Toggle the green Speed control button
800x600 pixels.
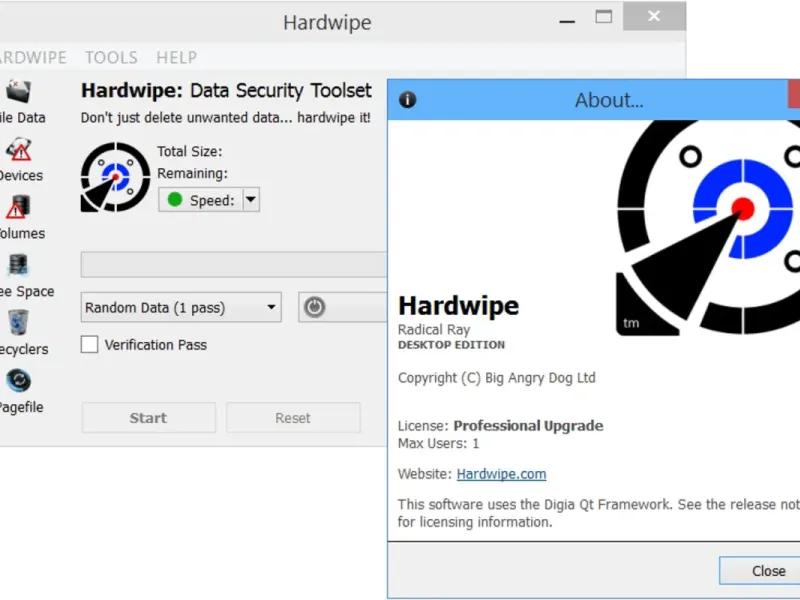201,199
